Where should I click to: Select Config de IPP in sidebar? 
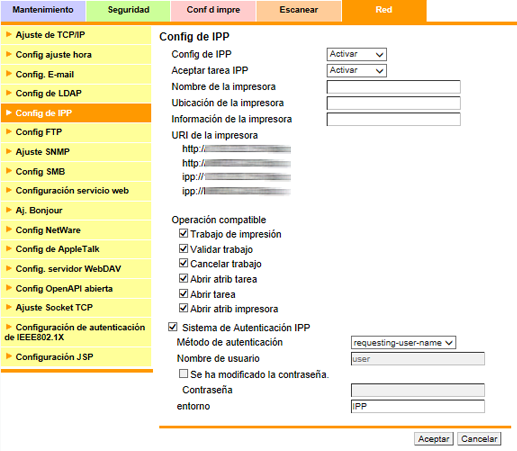click(x=76, y=113)
